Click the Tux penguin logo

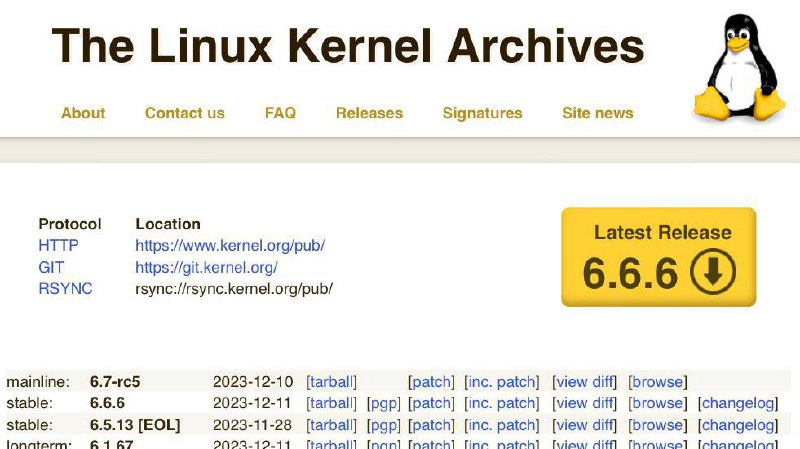(738, 66)
